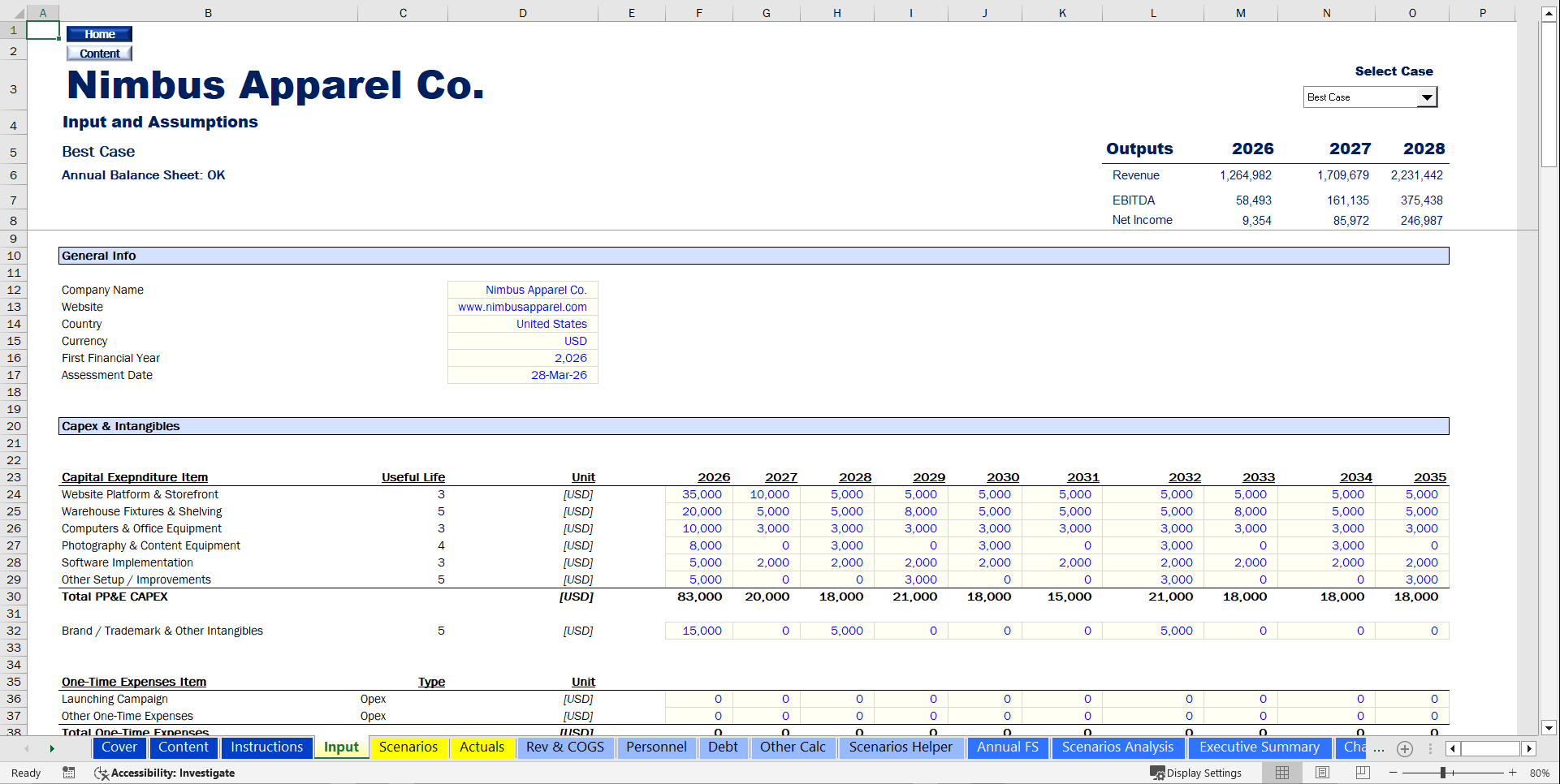This screenshot has width=1560, height=784.
Task: Follow the www.nimbusapparel.com hyperlink
Action: pos(522,307)
